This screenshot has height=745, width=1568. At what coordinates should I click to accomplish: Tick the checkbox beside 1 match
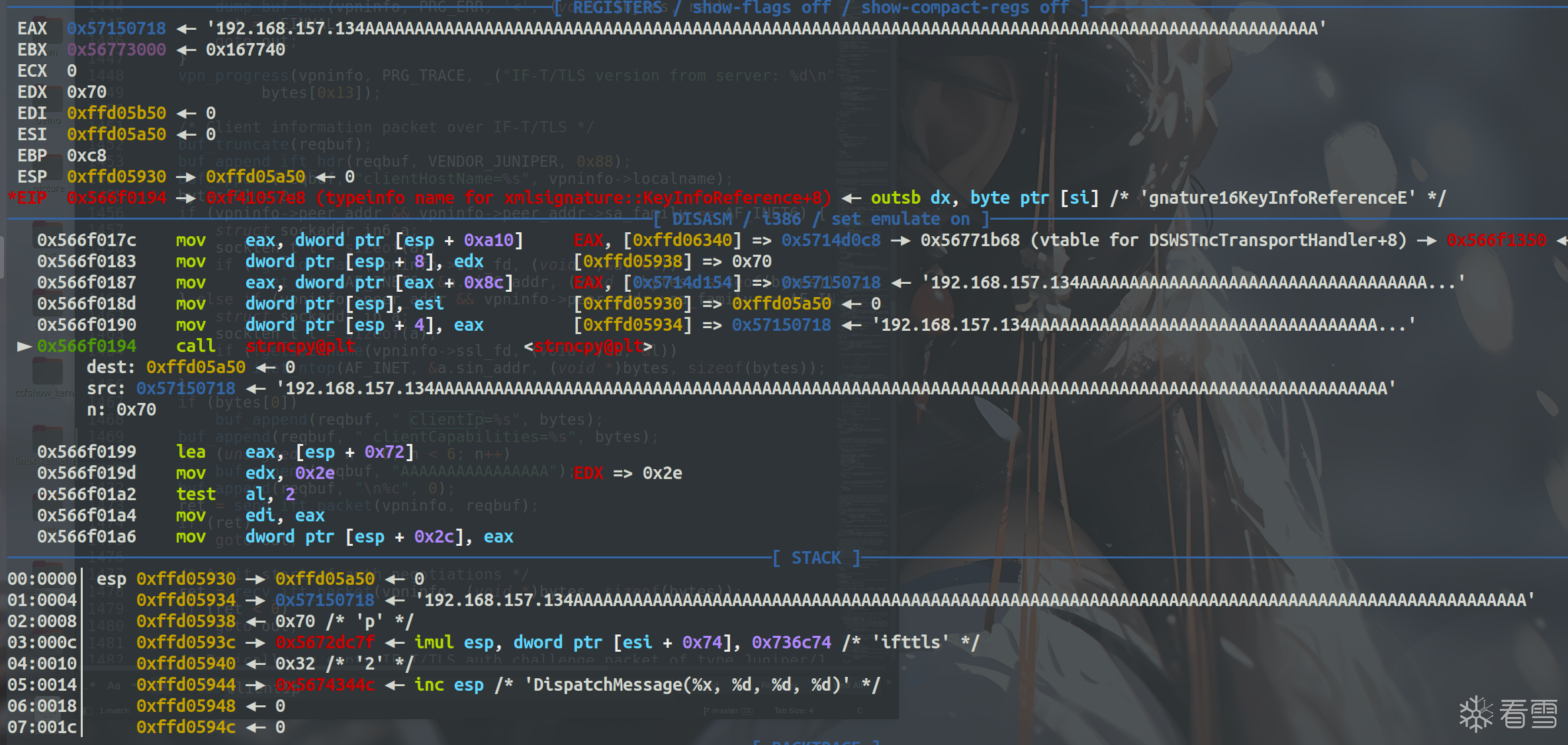[89, 711]
